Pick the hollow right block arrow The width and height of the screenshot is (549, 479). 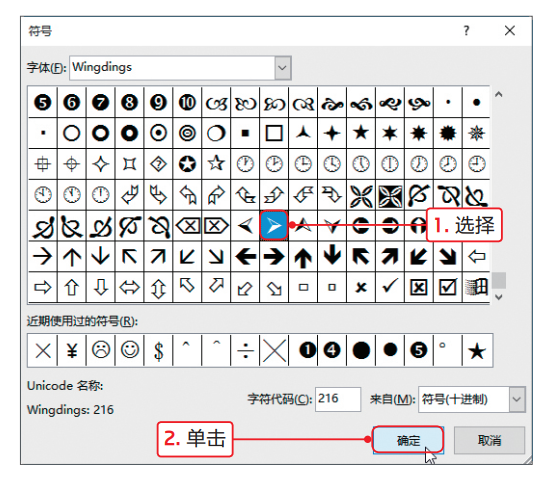pyautogui.click(x=43, y=287)
